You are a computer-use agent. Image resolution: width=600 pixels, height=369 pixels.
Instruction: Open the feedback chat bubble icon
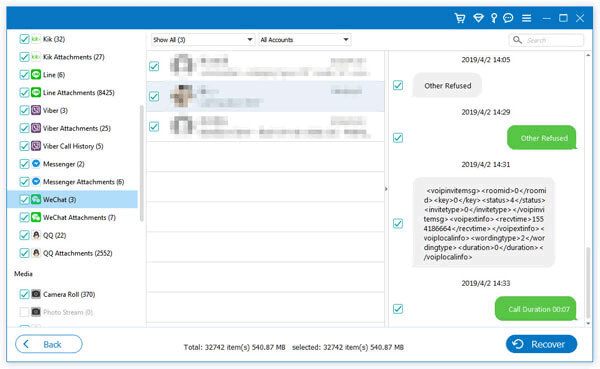tap(508, 18)
